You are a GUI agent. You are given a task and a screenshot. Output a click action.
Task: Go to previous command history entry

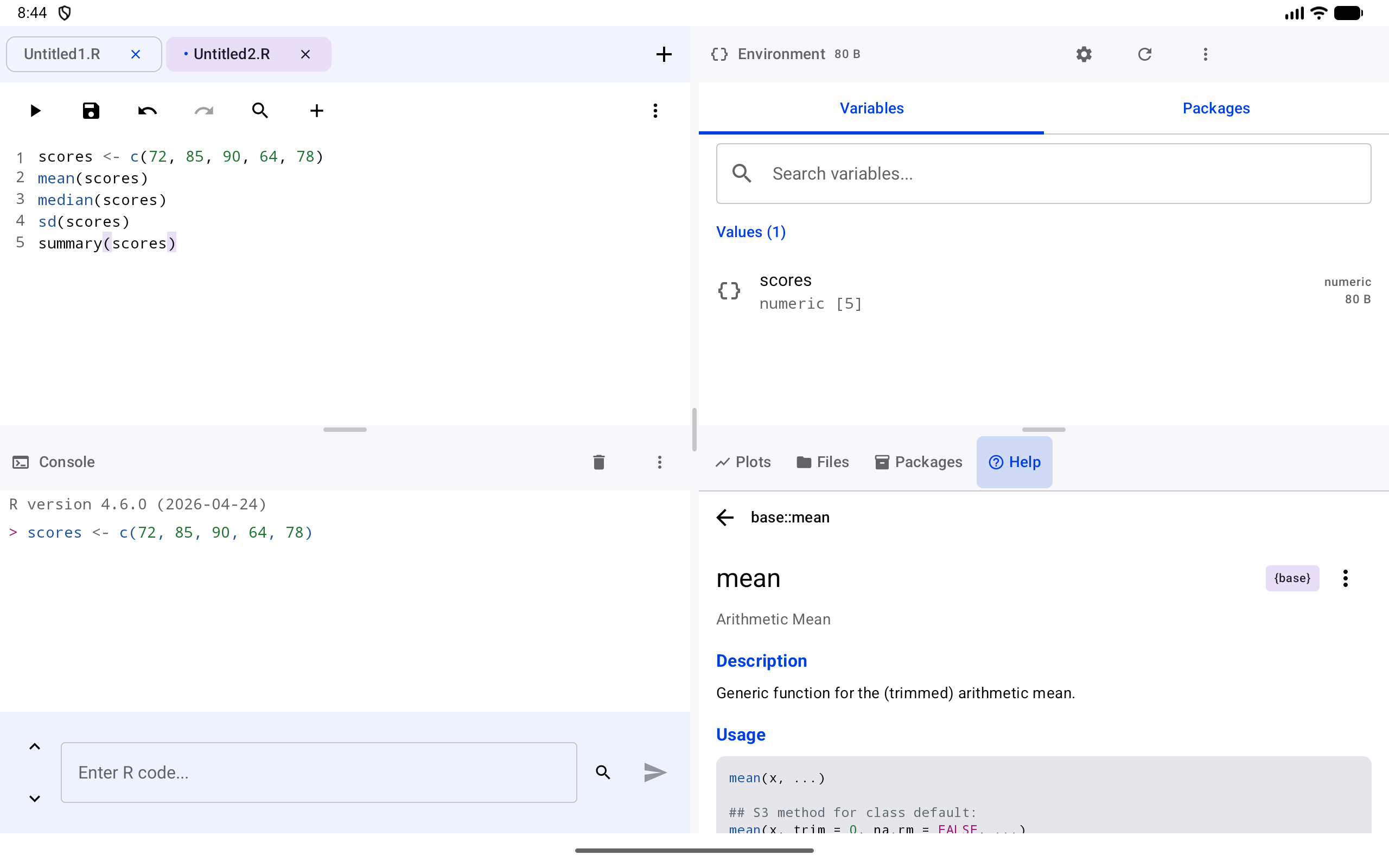34,746
